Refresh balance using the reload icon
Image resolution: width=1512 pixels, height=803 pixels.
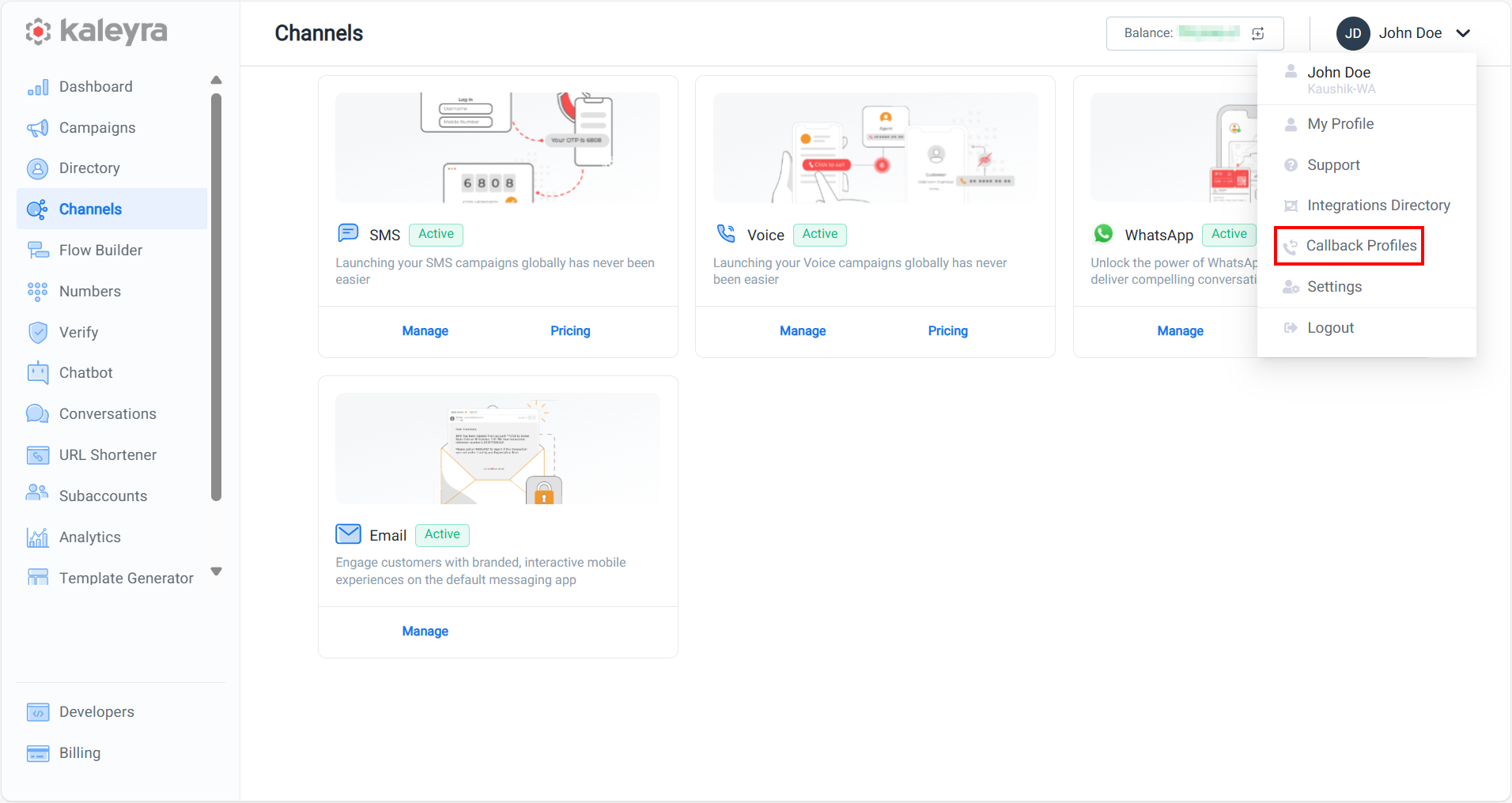point(1258,33)
